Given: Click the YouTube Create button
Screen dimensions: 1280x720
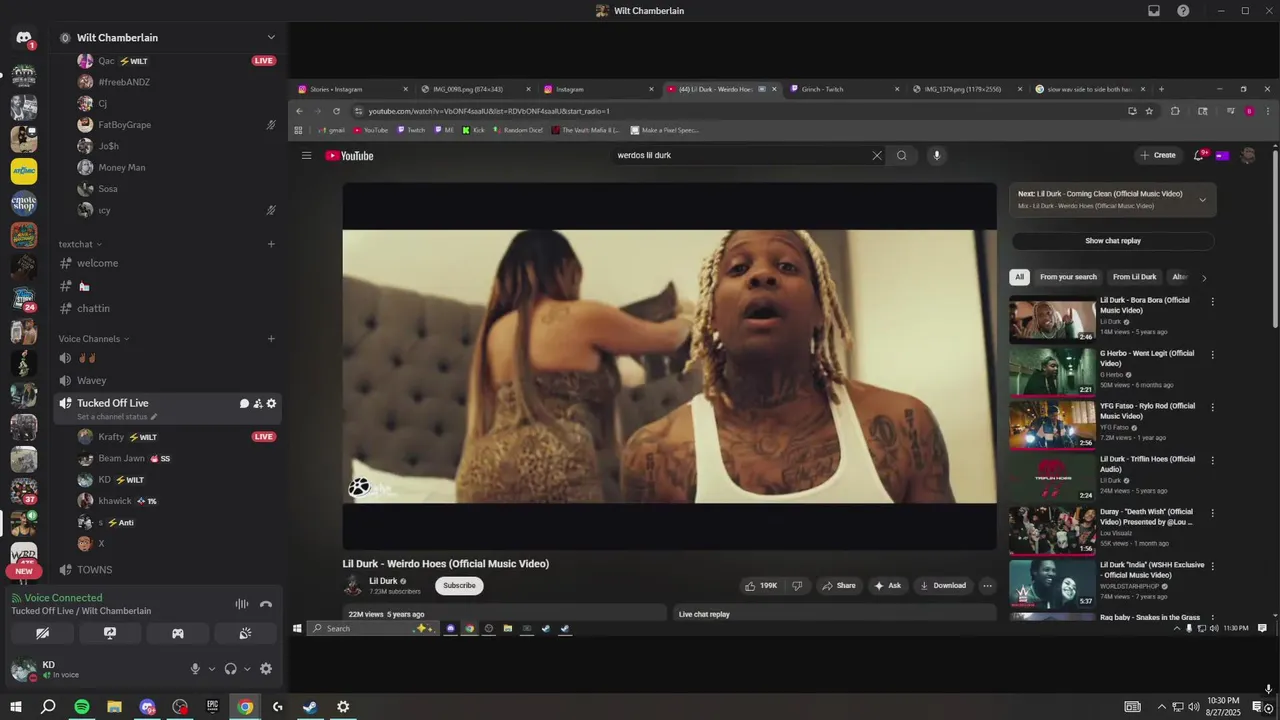Looking at the screenshot, I should (x=1158, y=155).
